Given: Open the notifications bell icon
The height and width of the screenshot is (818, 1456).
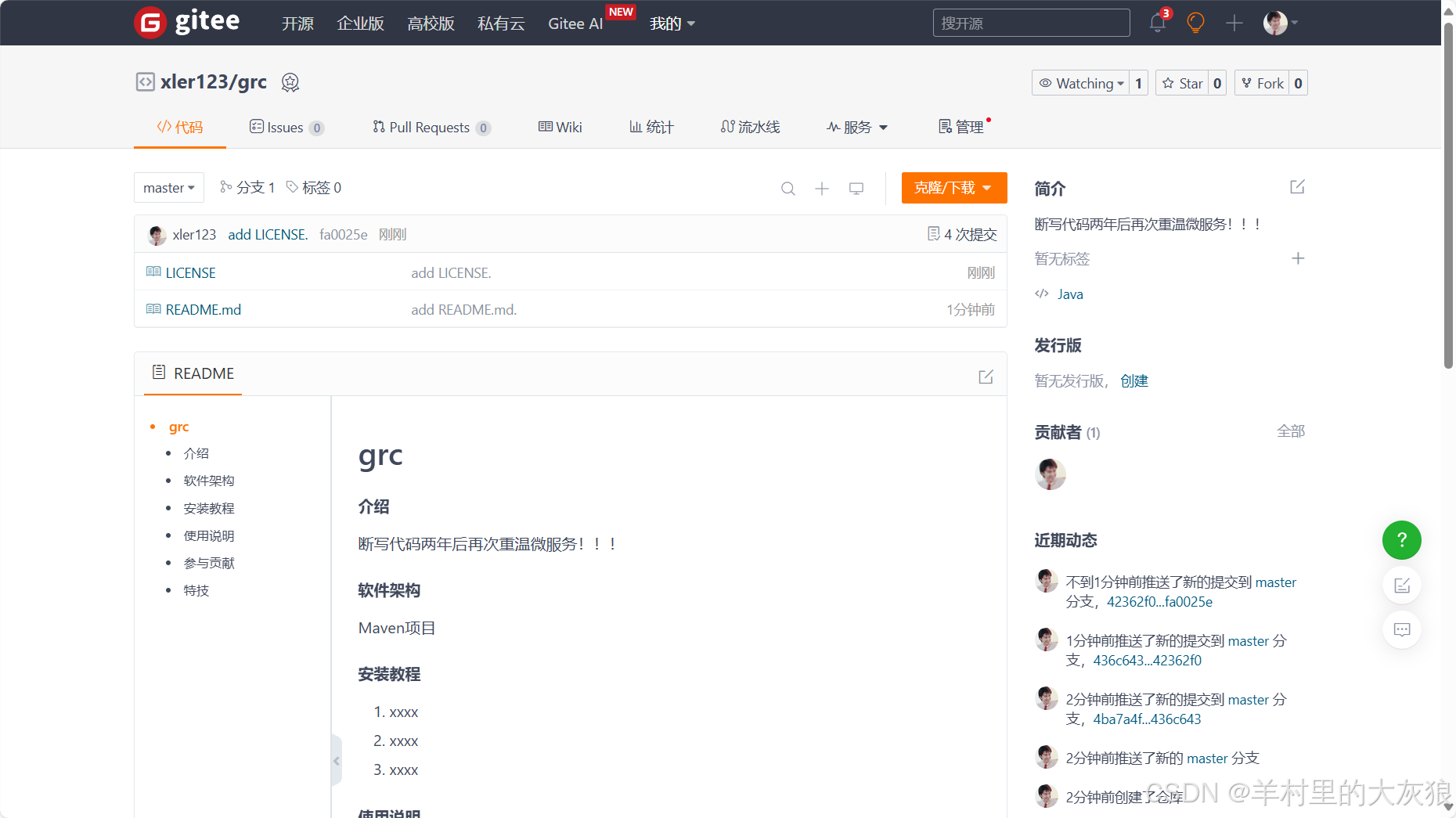Looking at the screenshot, I should [x=1158, y=23].
